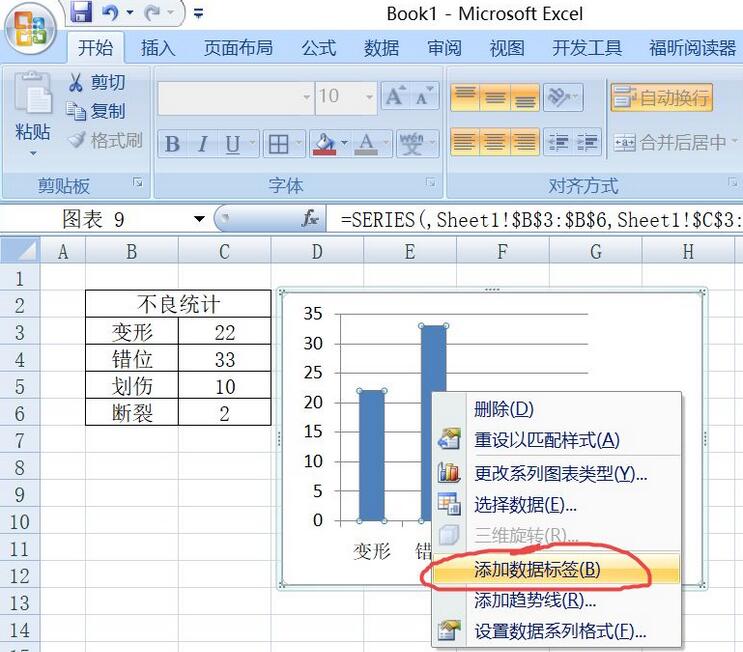Click the select-all corner triangle
743x652 pixels.
pyautogui.click(x=20, y=249)
